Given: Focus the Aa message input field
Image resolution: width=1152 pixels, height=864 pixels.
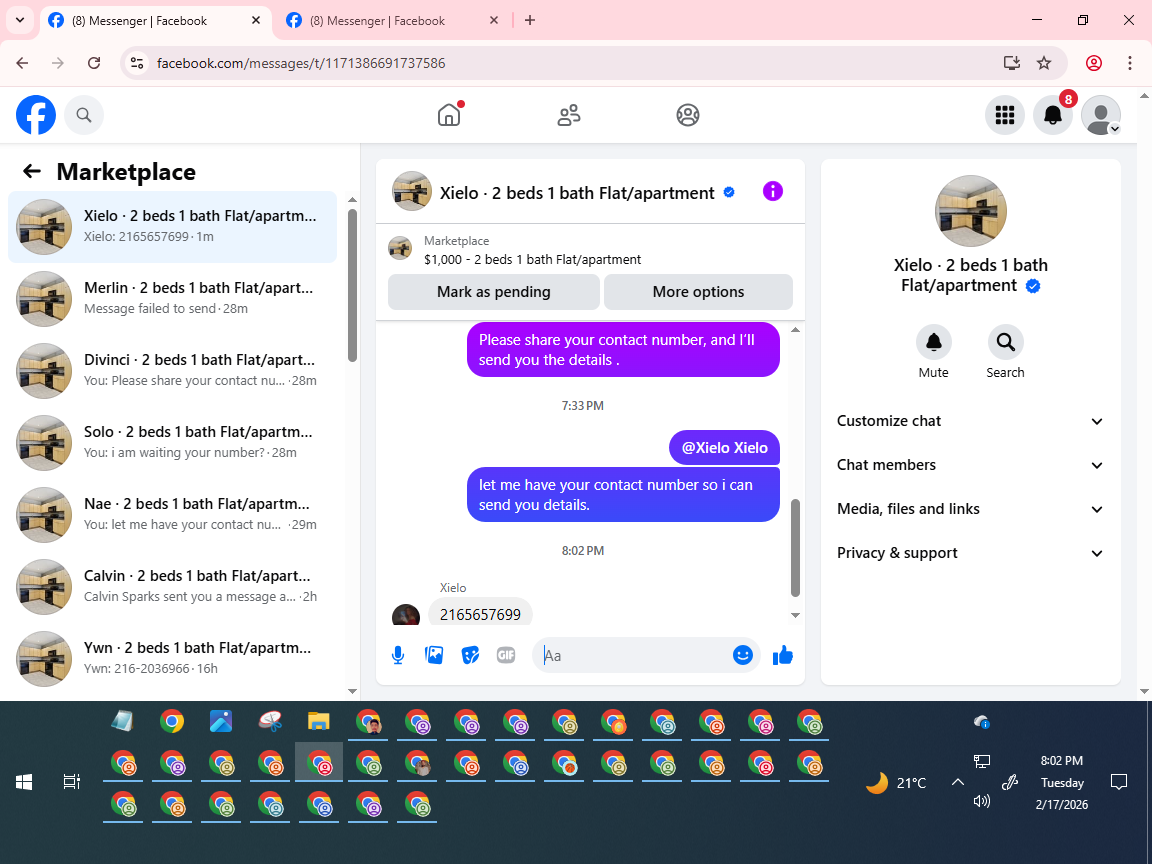Looking at the screenshot, I should pyautogui.click(x=636, y=655).
